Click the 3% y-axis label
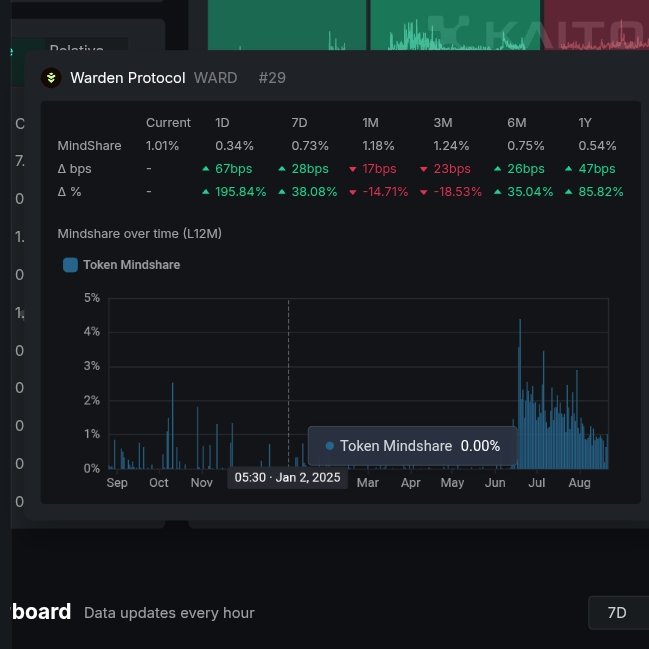The image size is (649, 649). 92,366
